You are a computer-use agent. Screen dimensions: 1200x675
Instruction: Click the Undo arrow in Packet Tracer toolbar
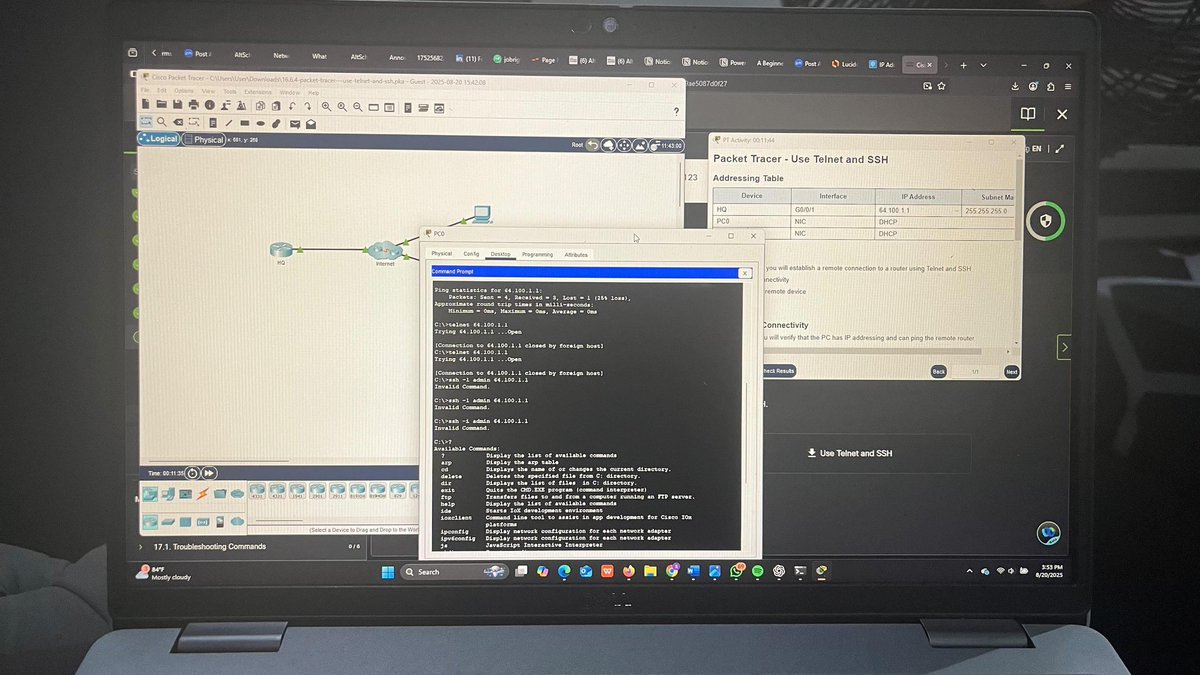(292, 105)
